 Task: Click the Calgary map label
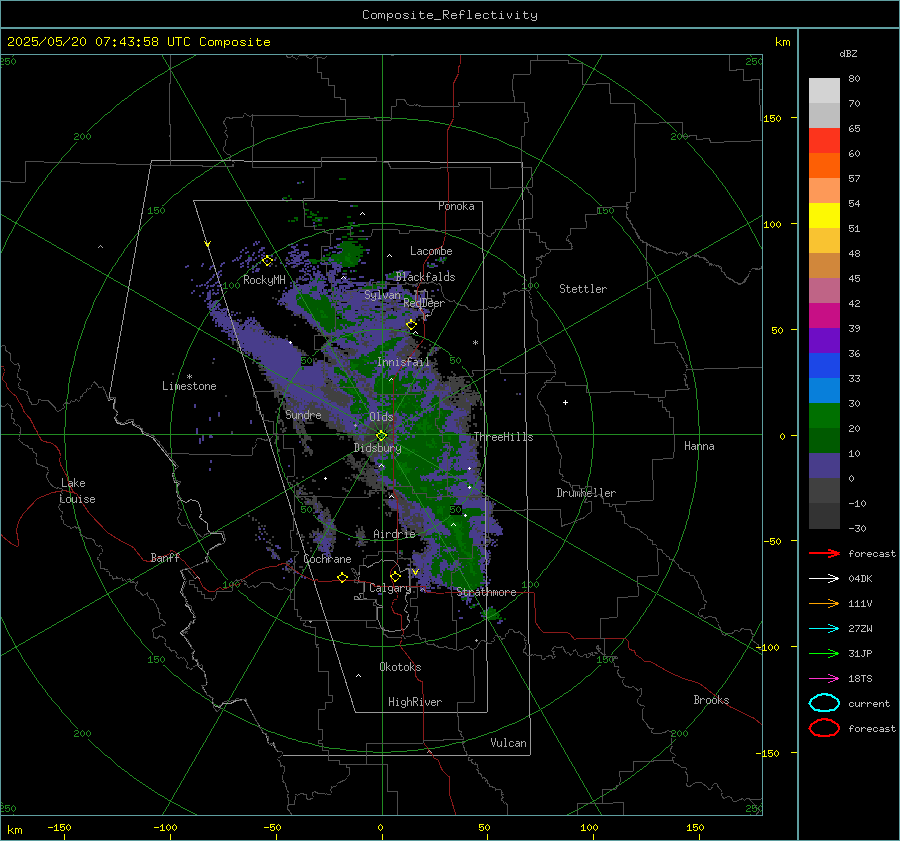[x=390, y=588]
